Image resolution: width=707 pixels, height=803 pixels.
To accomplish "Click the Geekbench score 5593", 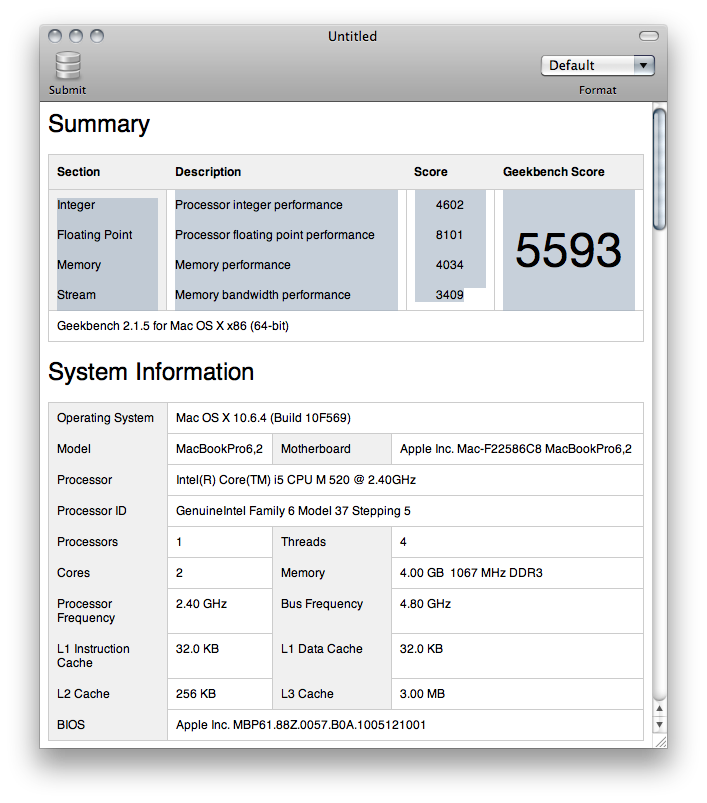I will pos(568,250).
